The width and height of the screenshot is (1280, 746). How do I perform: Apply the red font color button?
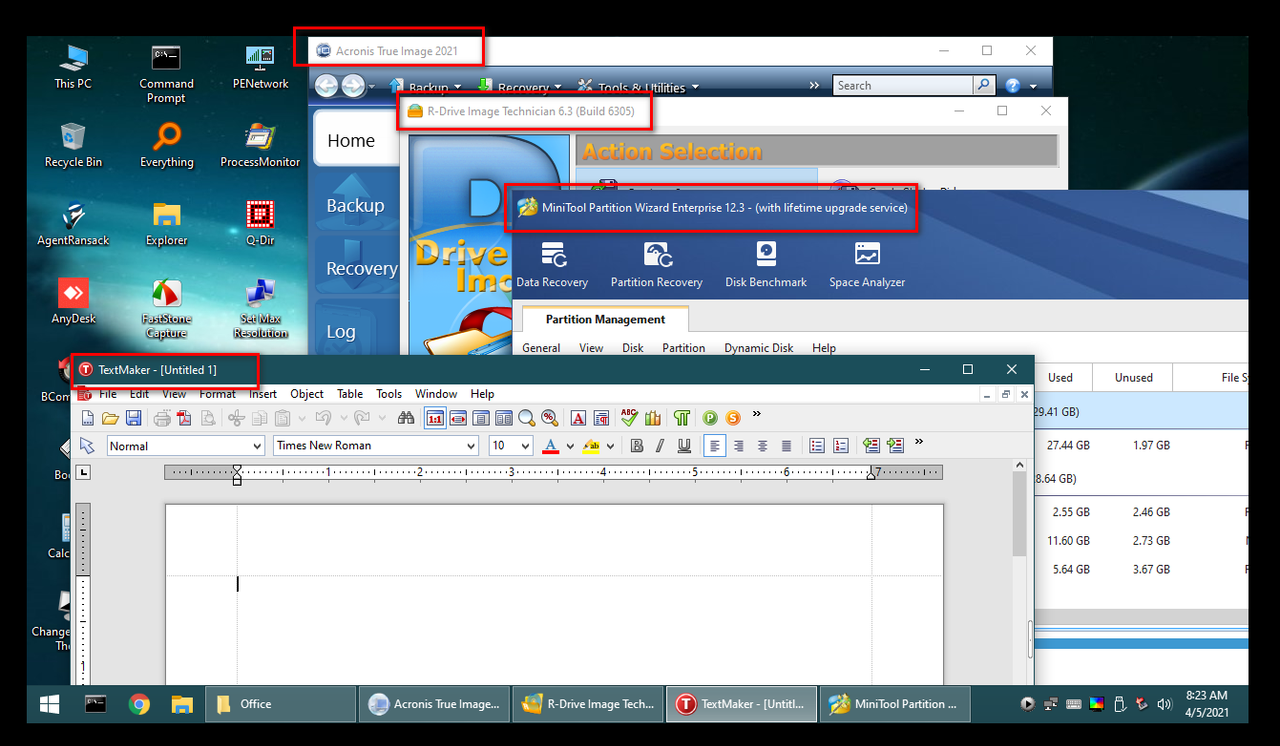(551, 446)
